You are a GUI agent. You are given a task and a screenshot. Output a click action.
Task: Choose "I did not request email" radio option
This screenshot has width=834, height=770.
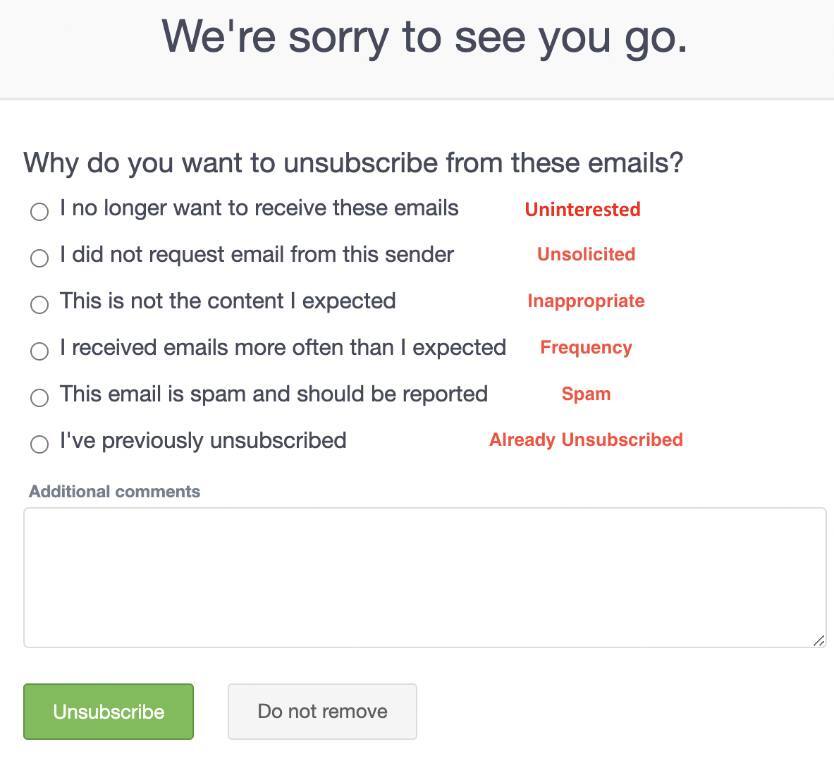click(39, 258)
